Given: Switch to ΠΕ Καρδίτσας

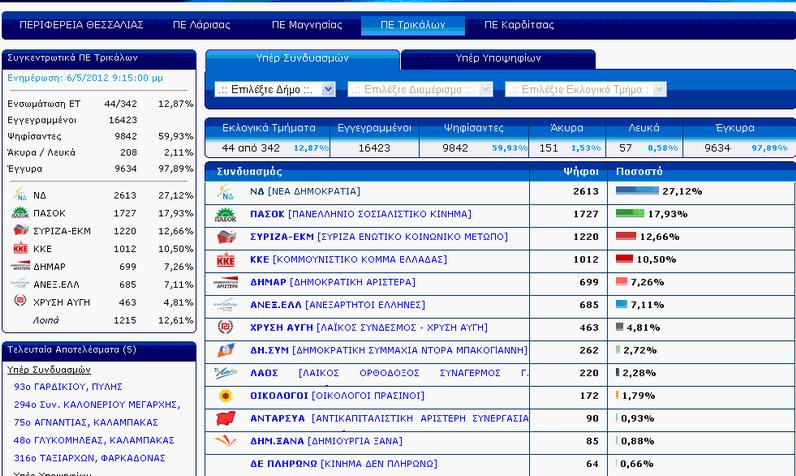Looking at the screenshot, I should [519, 24].
